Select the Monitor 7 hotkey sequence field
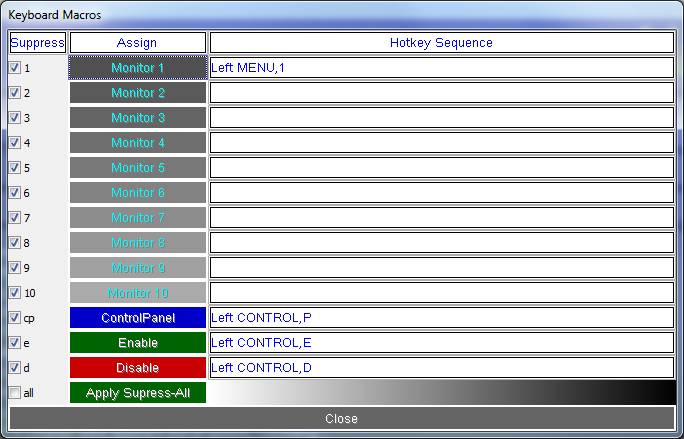Image resolution: width=684 pixels, height=439 pixels. pos(442,217)
